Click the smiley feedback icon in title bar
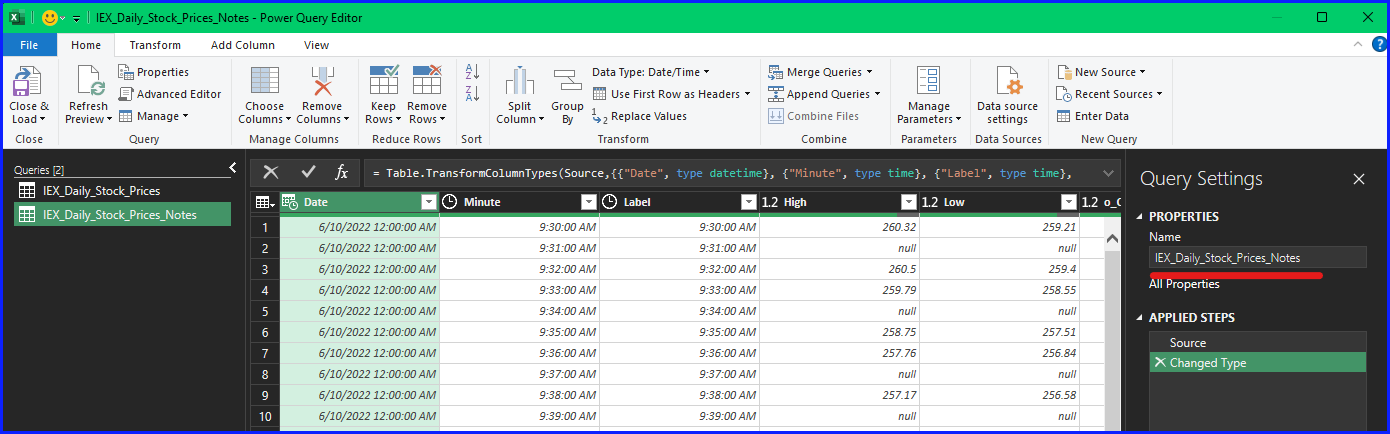 [x=48, y=17]
